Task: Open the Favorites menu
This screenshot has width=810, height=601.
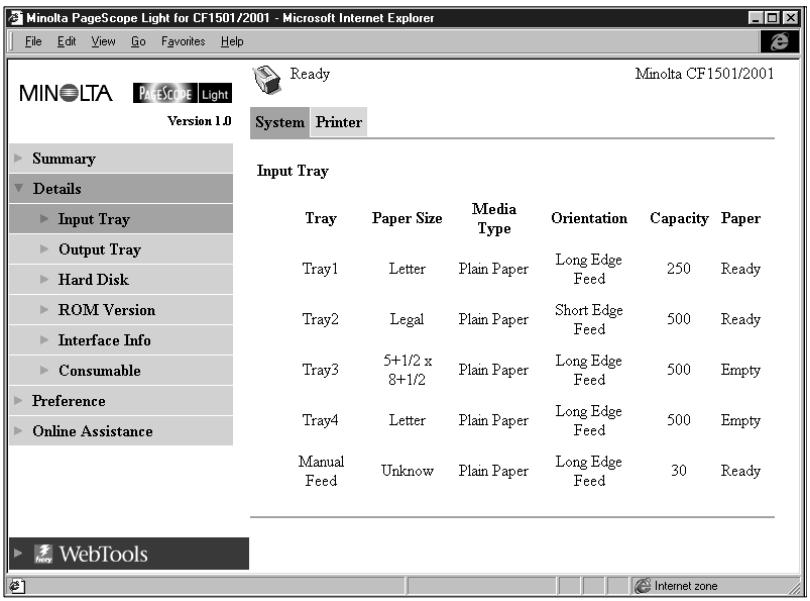Action: [183, 41]
